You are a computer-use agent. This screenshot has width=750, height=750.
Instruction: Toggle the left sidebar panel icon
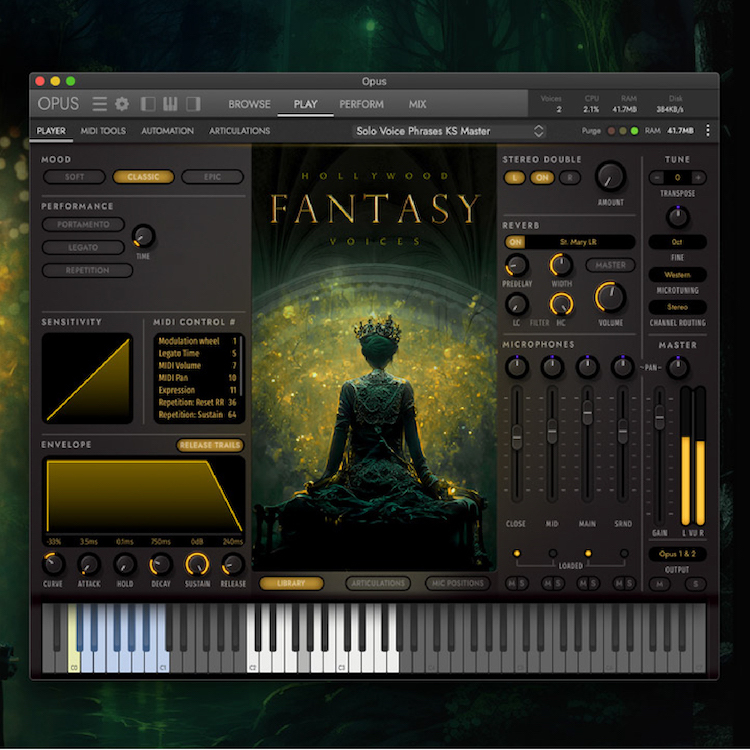click(149, 104)
